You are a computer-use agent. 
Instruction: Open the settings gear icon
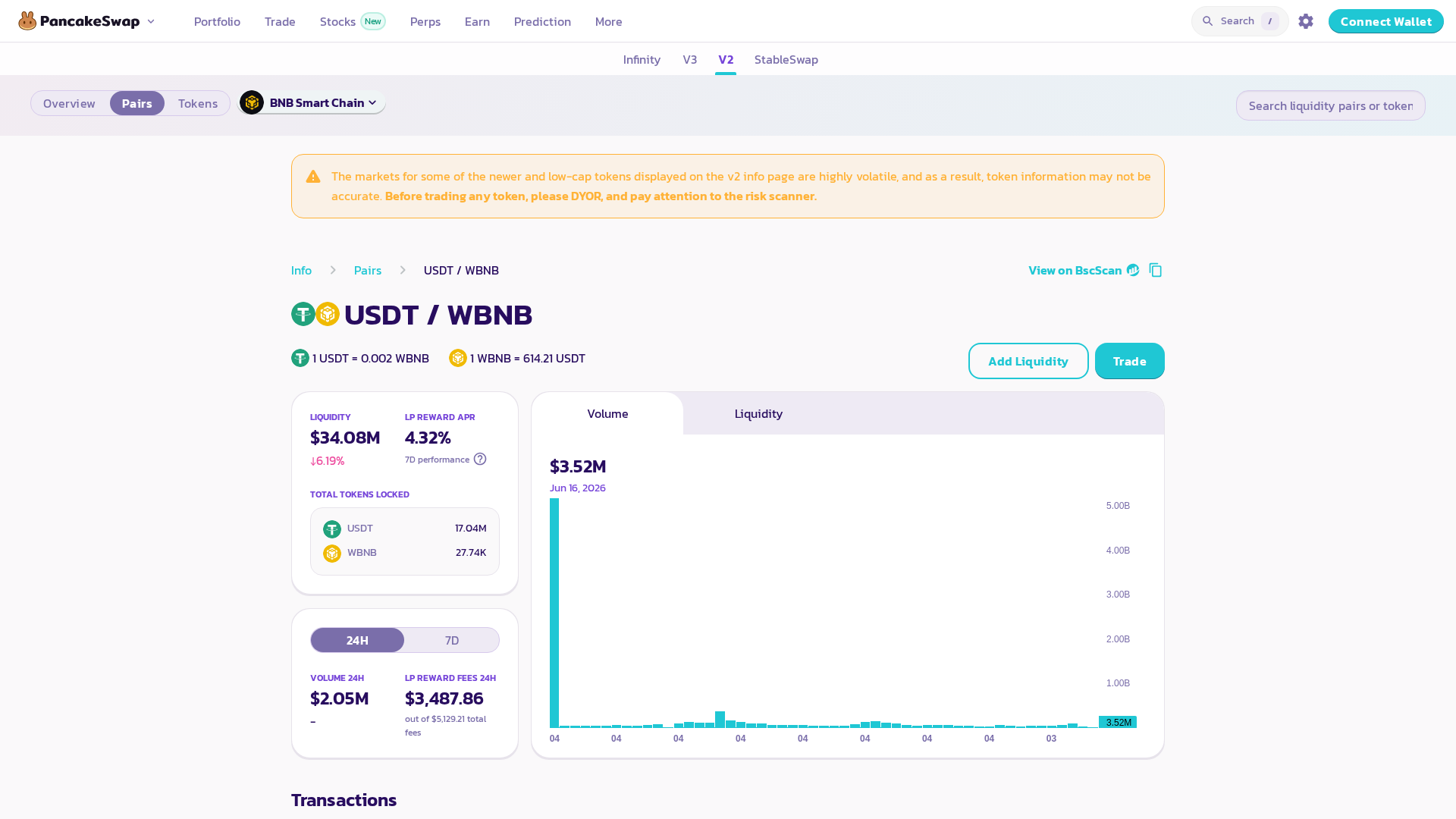pyautogui.click(x=1306, y=21)
